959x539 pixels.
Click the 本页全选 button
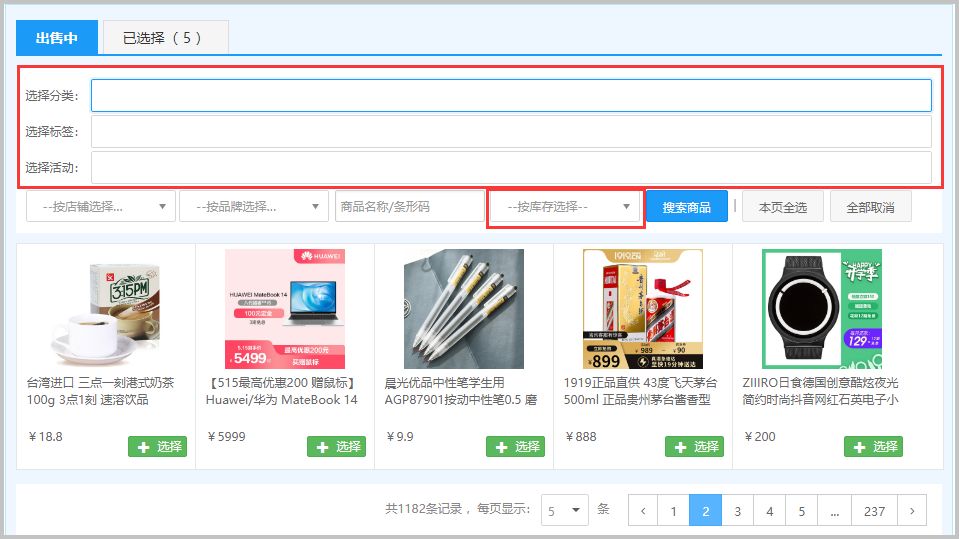783,207
